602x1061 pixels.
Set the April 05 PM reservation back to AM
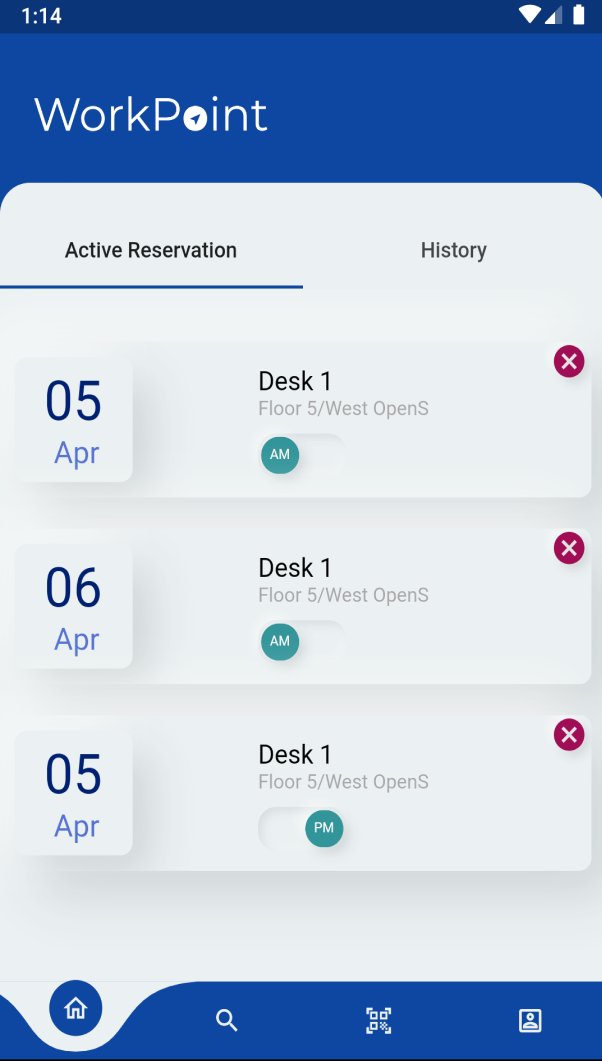click(301, 828)
